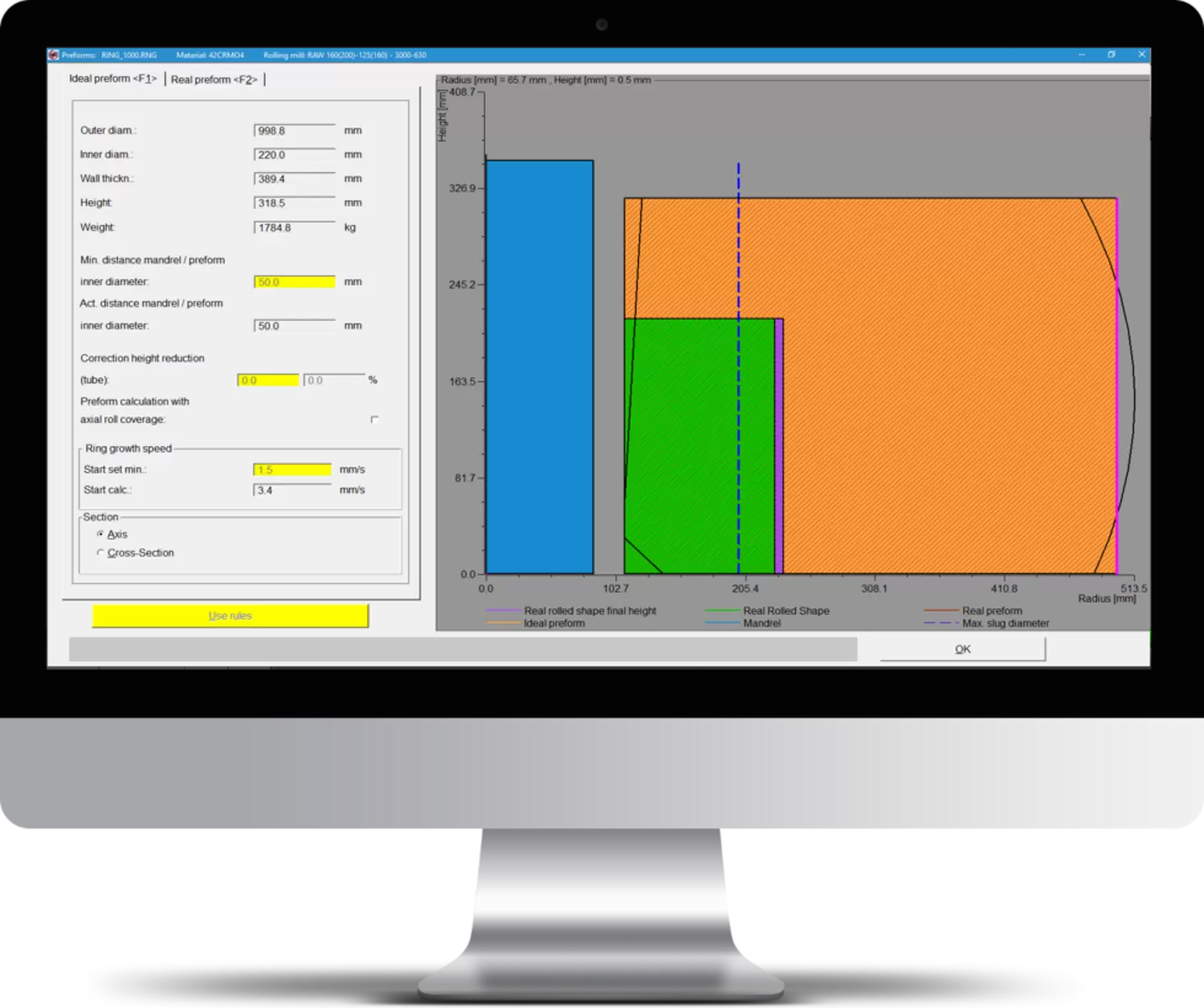Click the app icon in title bar
Screen dimensions: 1204x1008
coord(54,55)
